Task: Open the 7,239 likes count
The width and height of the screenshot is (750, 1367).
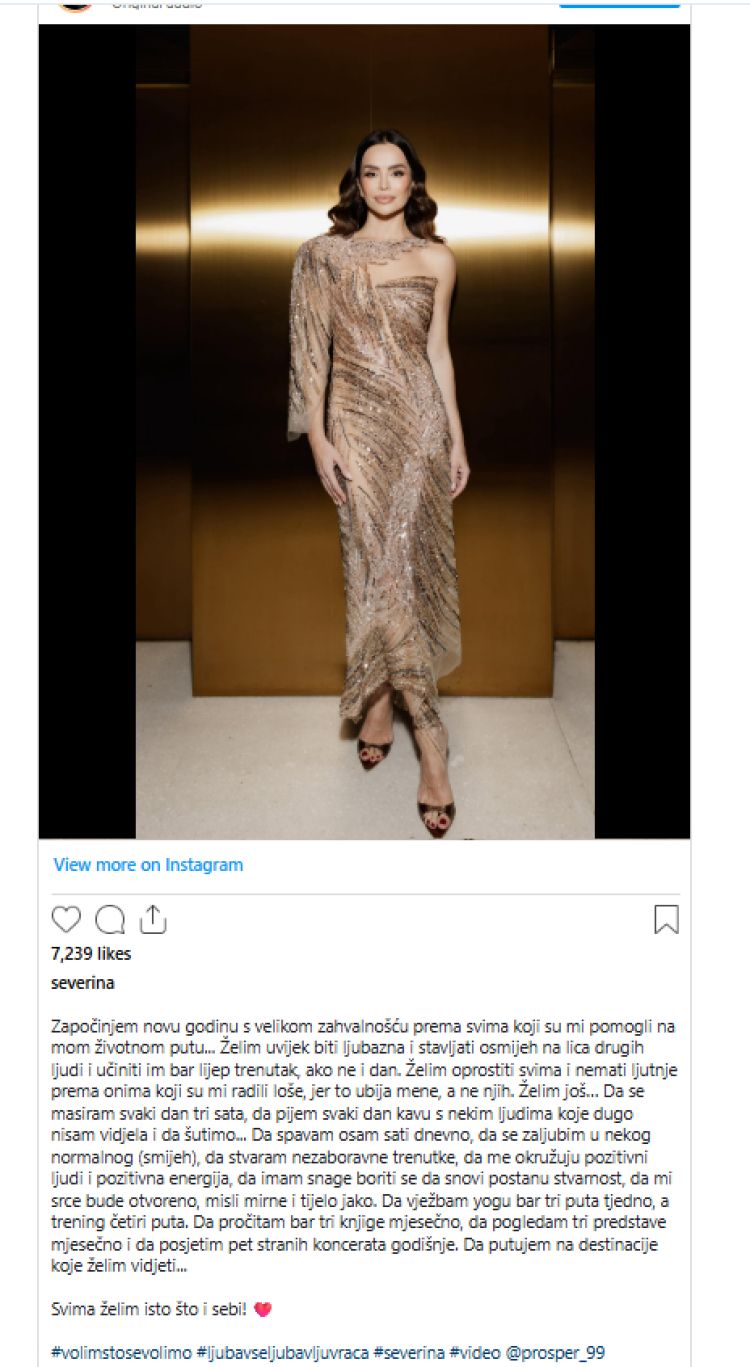Action: point(91,954)
